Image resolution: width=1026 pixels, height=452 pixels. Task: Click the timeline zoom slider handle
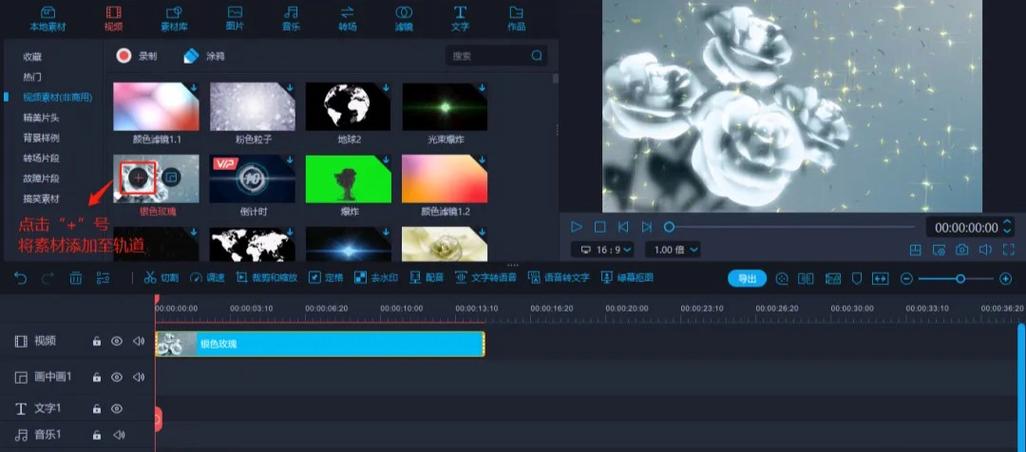[960, 279]
